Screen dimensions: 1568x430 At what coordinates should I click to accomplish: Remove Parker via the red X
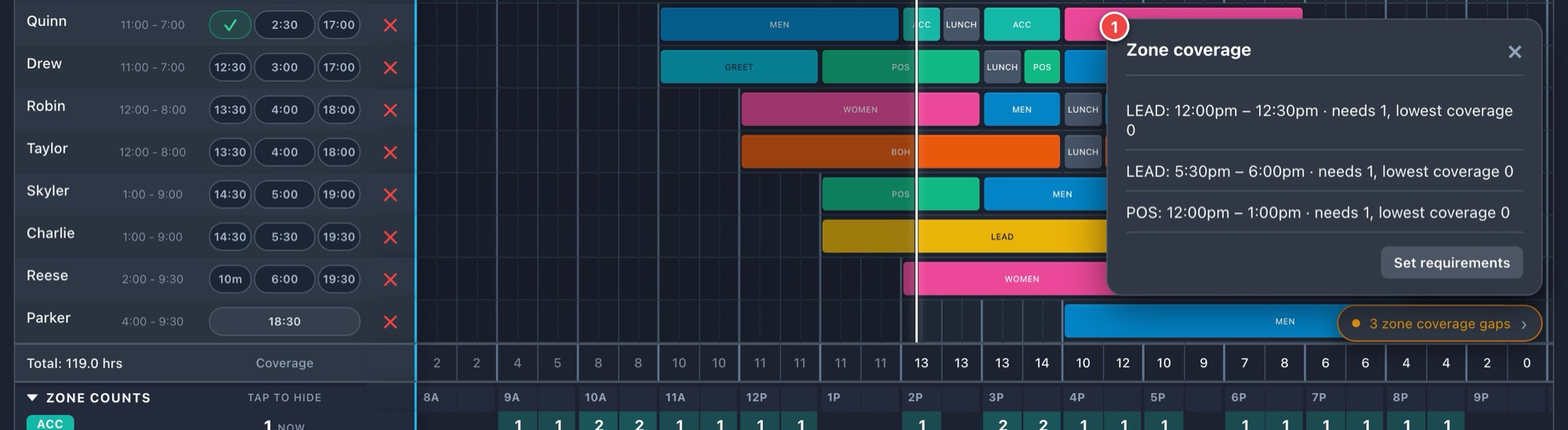click(x=390, y=321)
